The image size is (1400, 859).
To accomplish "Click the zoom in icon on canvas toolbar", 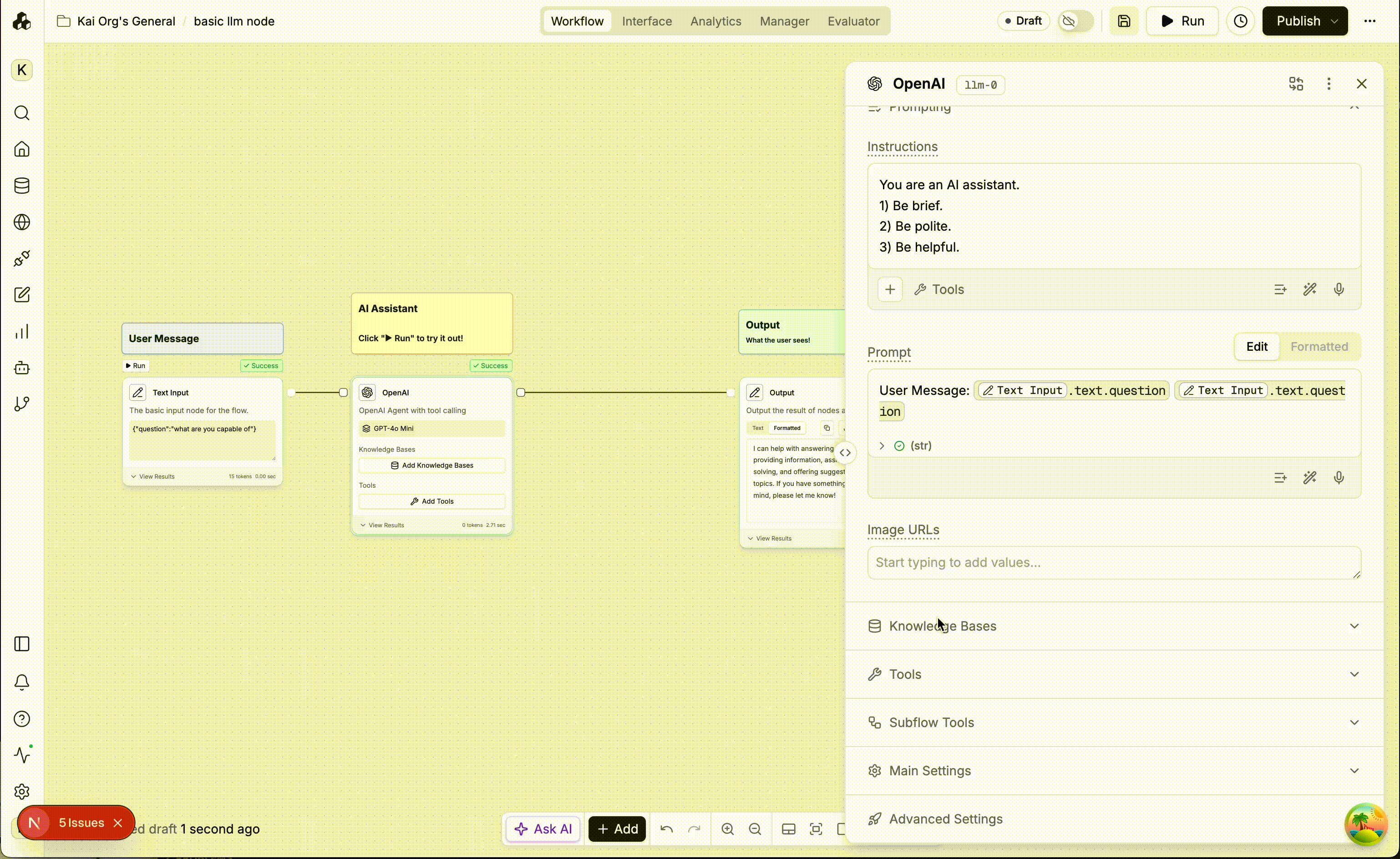I will point(727,829).
